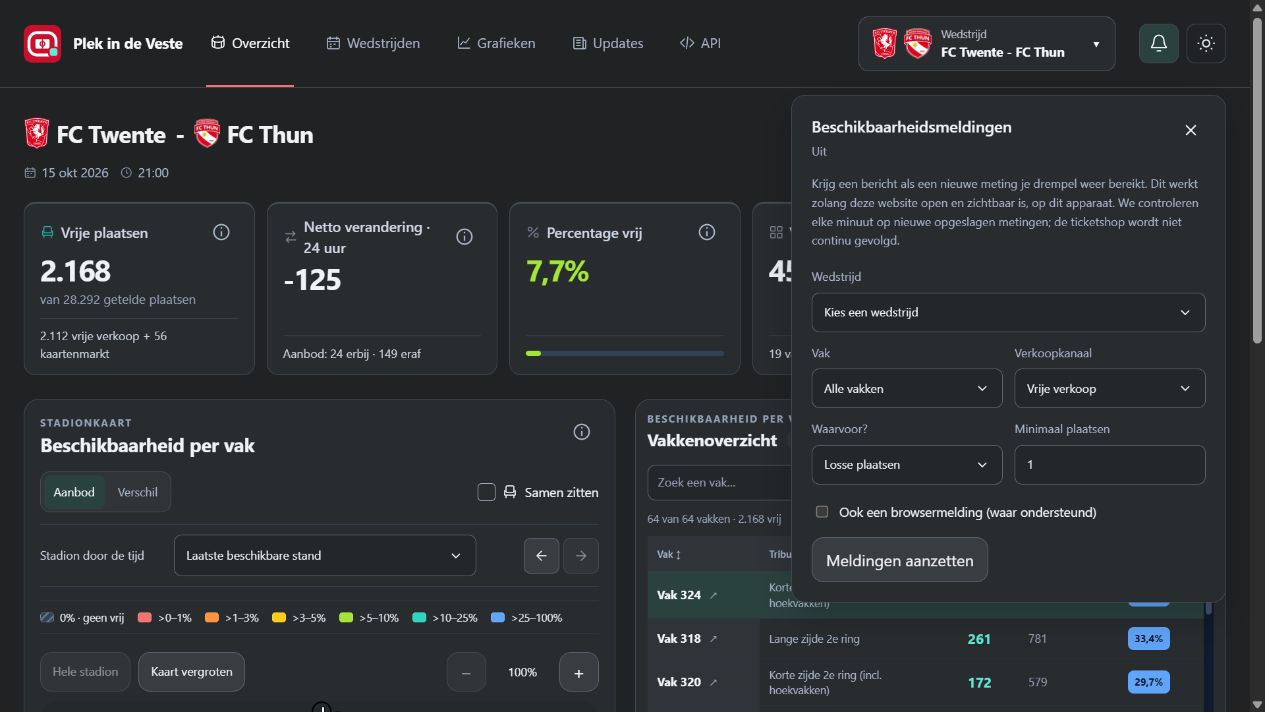
Task: Close the Beschikbaarheidsmeldingen panel
Action: tap(1190, 130)
